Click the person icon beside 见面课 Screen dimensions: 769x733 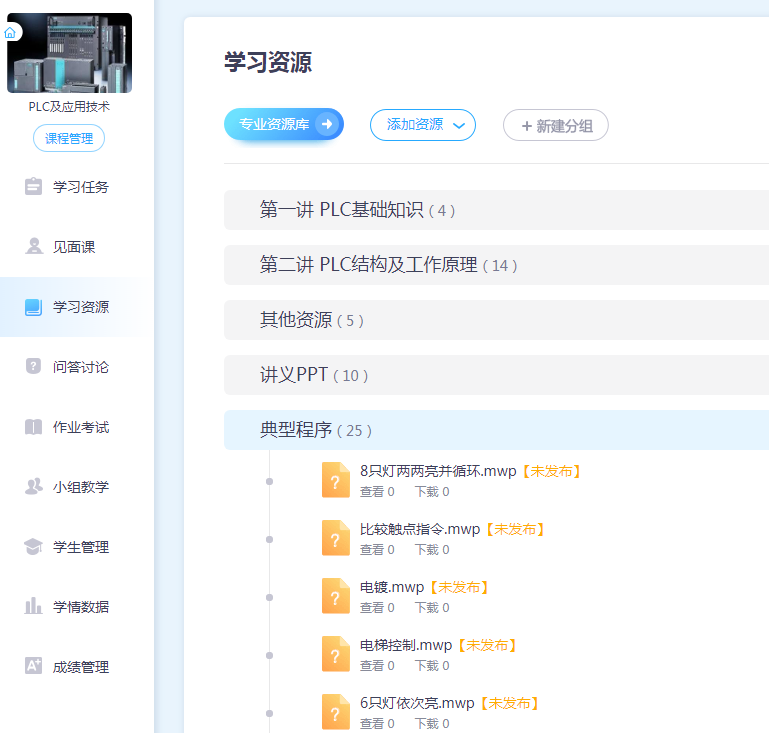pyautogui.click(x=34, y=246)
